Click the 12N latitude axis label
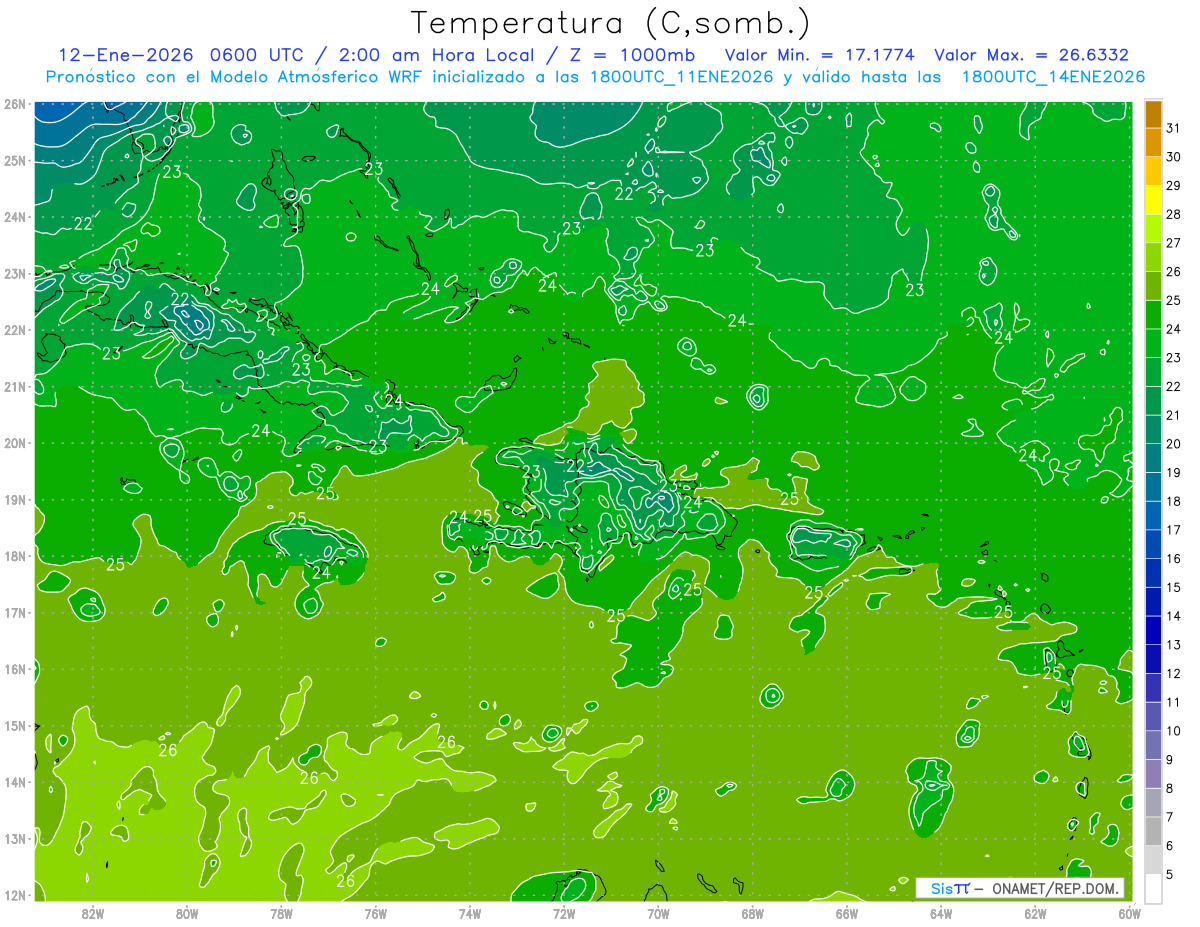 [14, 895]
